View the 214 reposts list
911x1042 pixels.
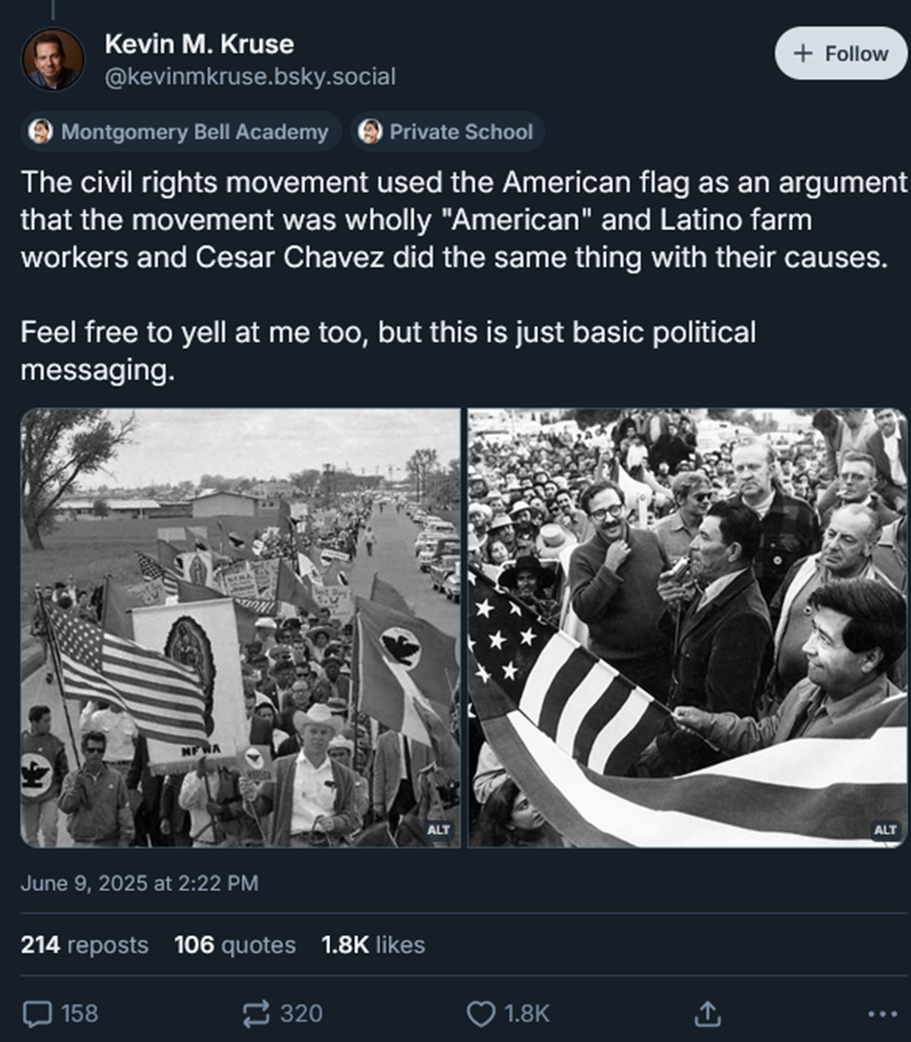click(x=84, y=945)
